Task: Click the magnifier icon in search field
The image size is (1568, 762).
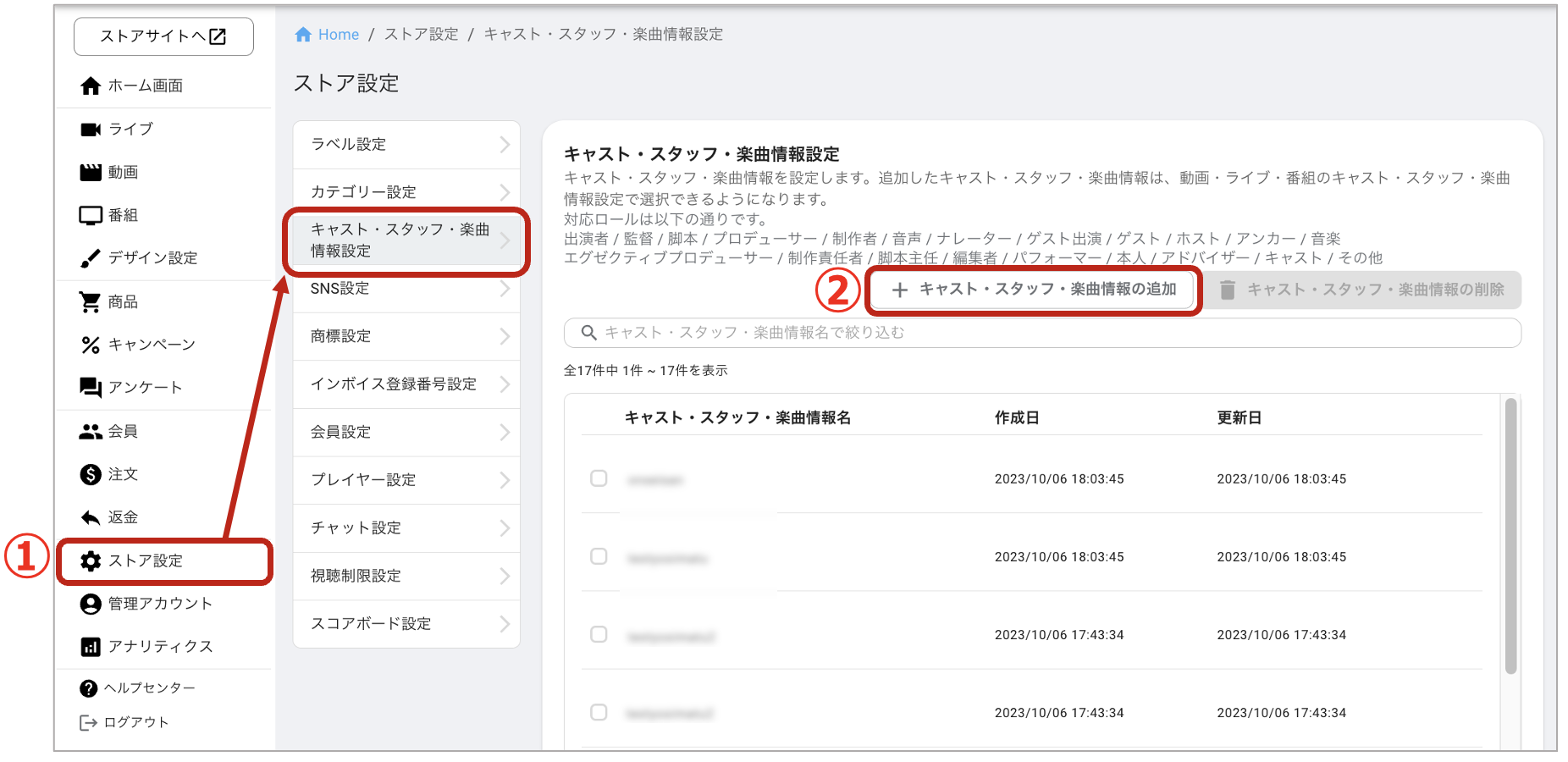Action: pyautogui.click(x=588, y=333)
